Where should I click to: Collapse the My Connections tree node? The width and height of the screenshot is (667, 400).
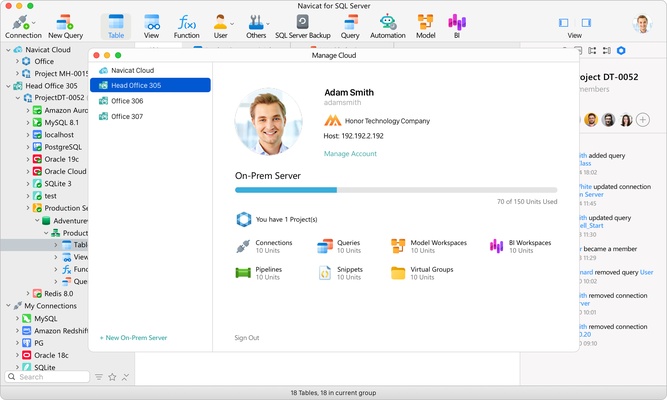[x=8, y=306]
